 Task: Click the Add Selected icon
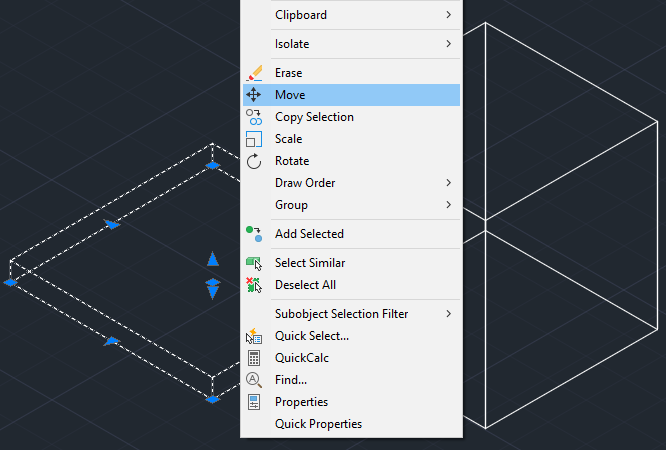click(x=254, y=234)
